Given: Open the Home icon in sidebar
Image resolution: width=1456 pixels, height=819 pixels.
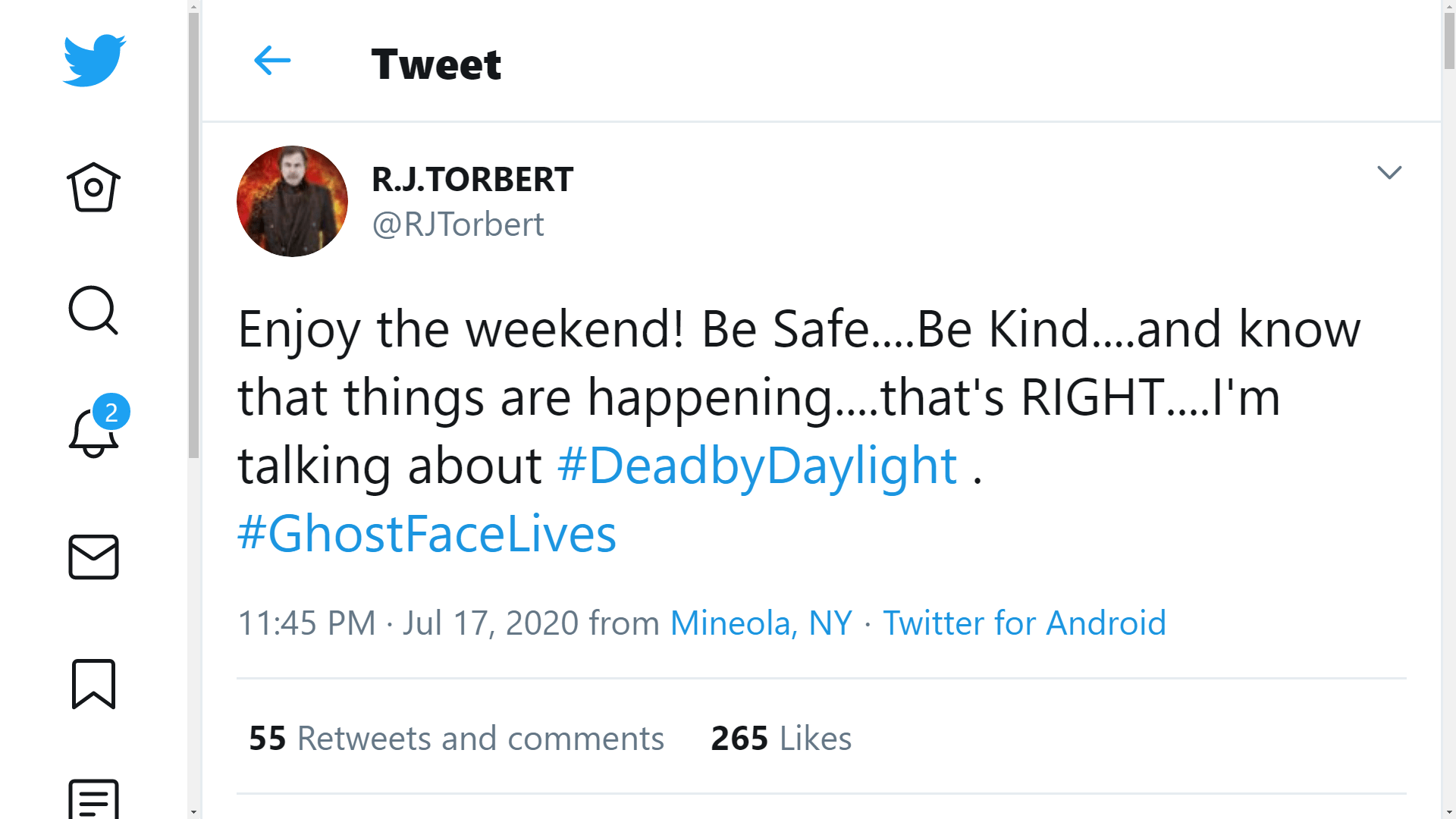Looking at the screenshot, I should coord(93,187).
